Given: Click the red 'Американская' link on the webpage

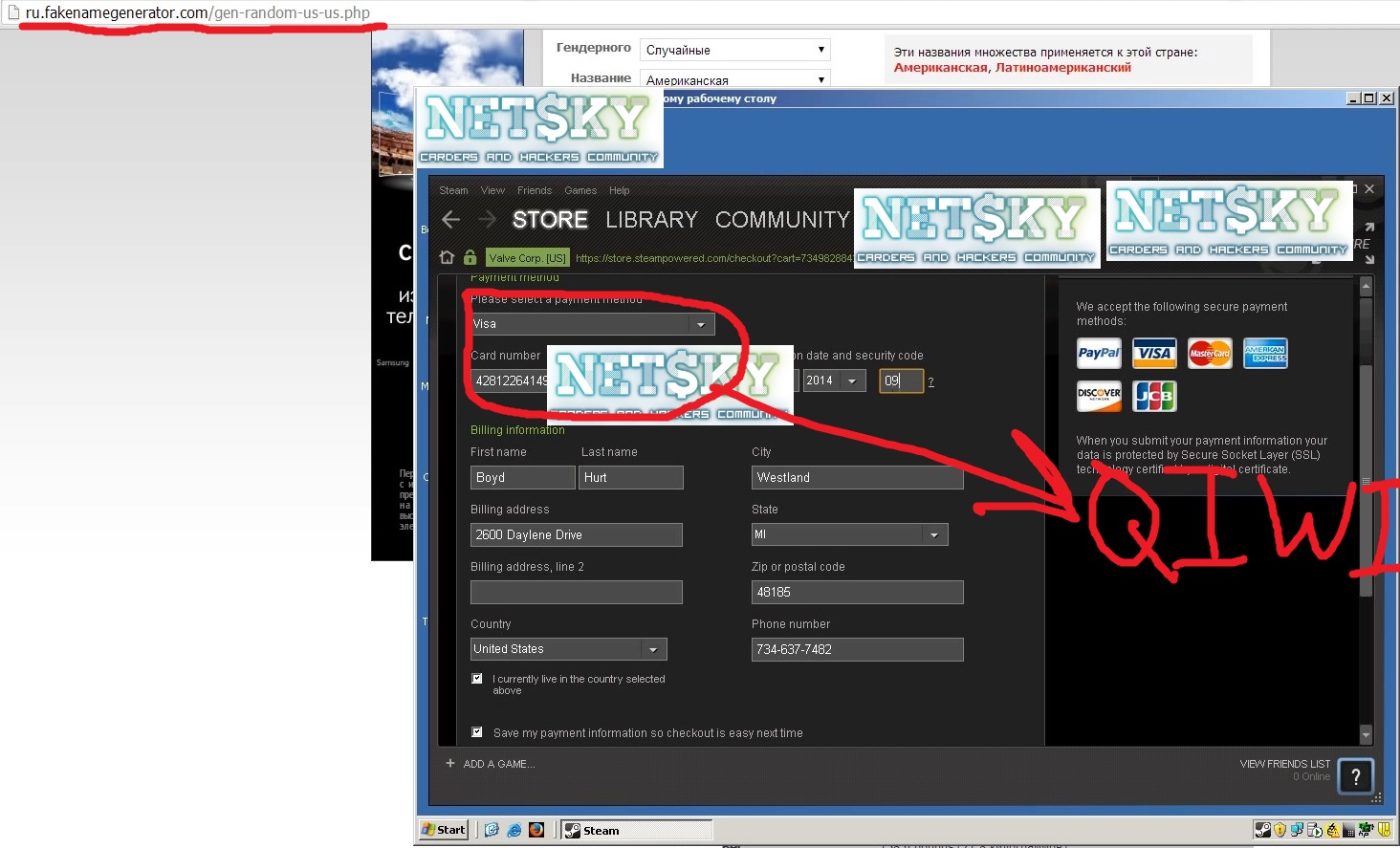Looking at the screenshot, I should 940,67.
